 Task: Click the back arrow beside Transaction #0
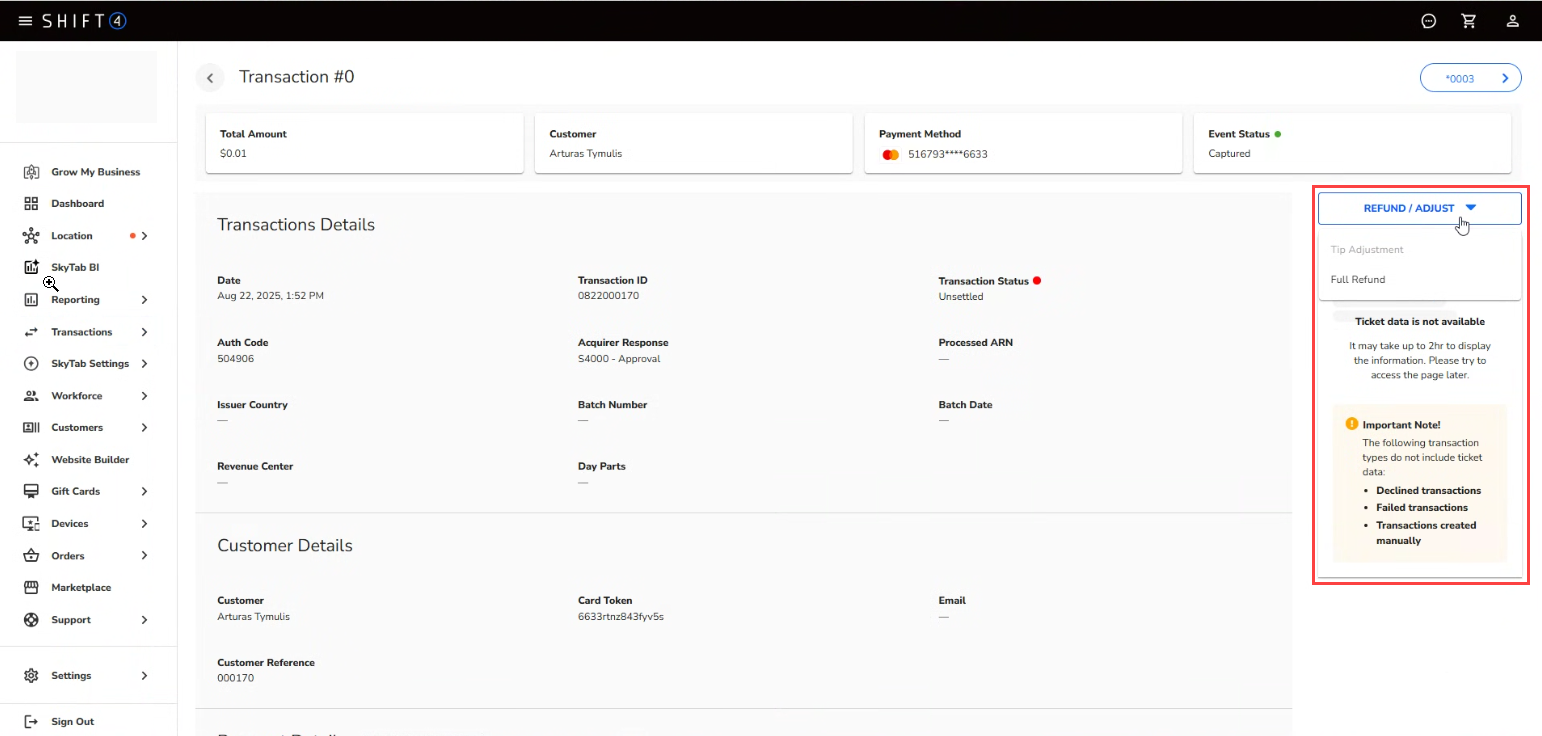coord(210,78)
